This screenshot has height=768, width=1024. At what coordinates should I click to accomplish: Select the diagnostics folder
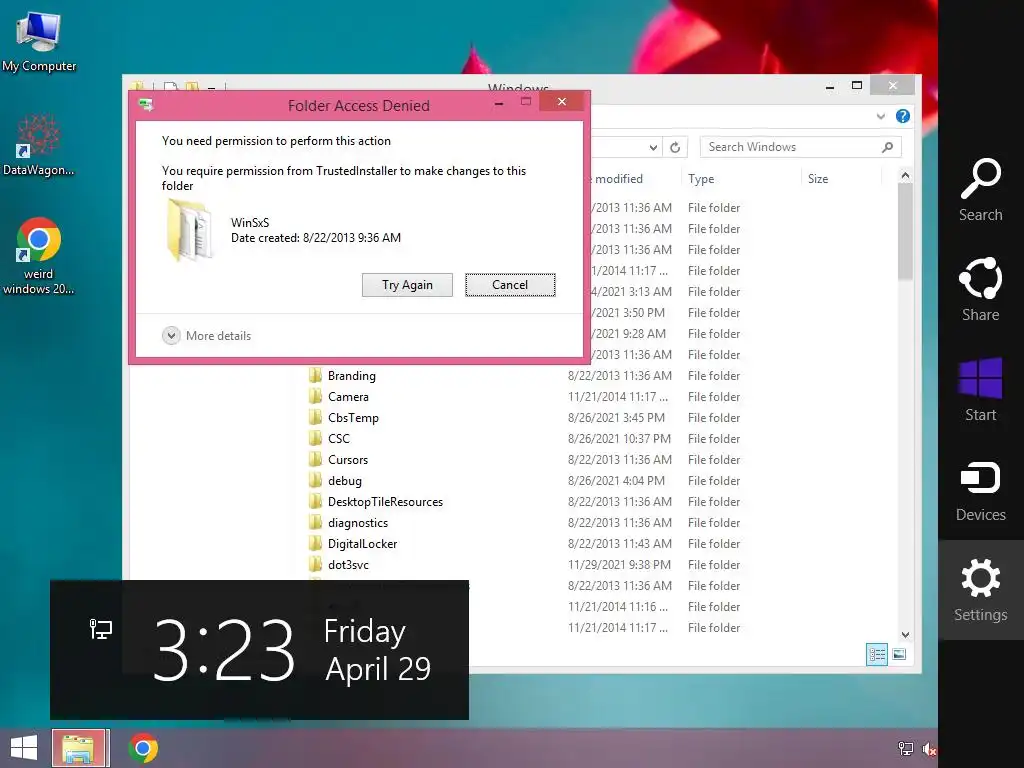[358, 522]
